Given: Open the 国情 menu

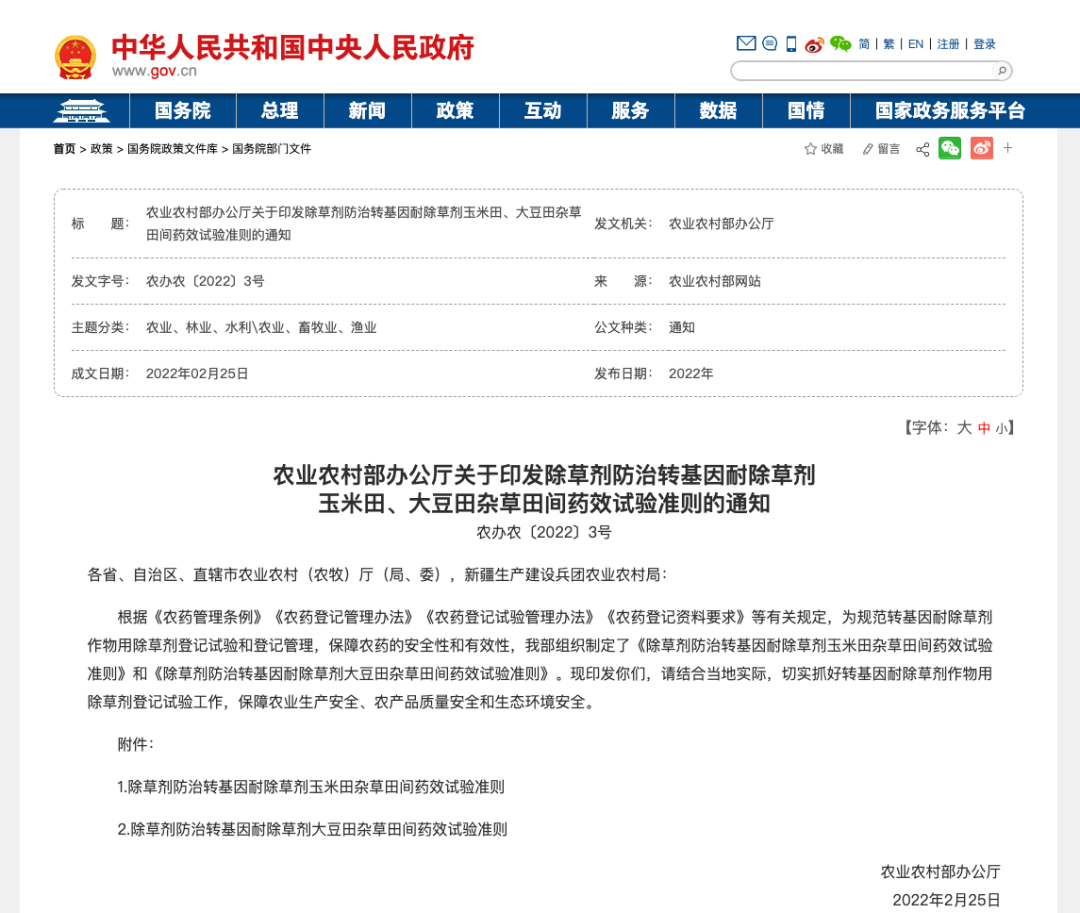Looking at the screenshot, I should point(806,111).
